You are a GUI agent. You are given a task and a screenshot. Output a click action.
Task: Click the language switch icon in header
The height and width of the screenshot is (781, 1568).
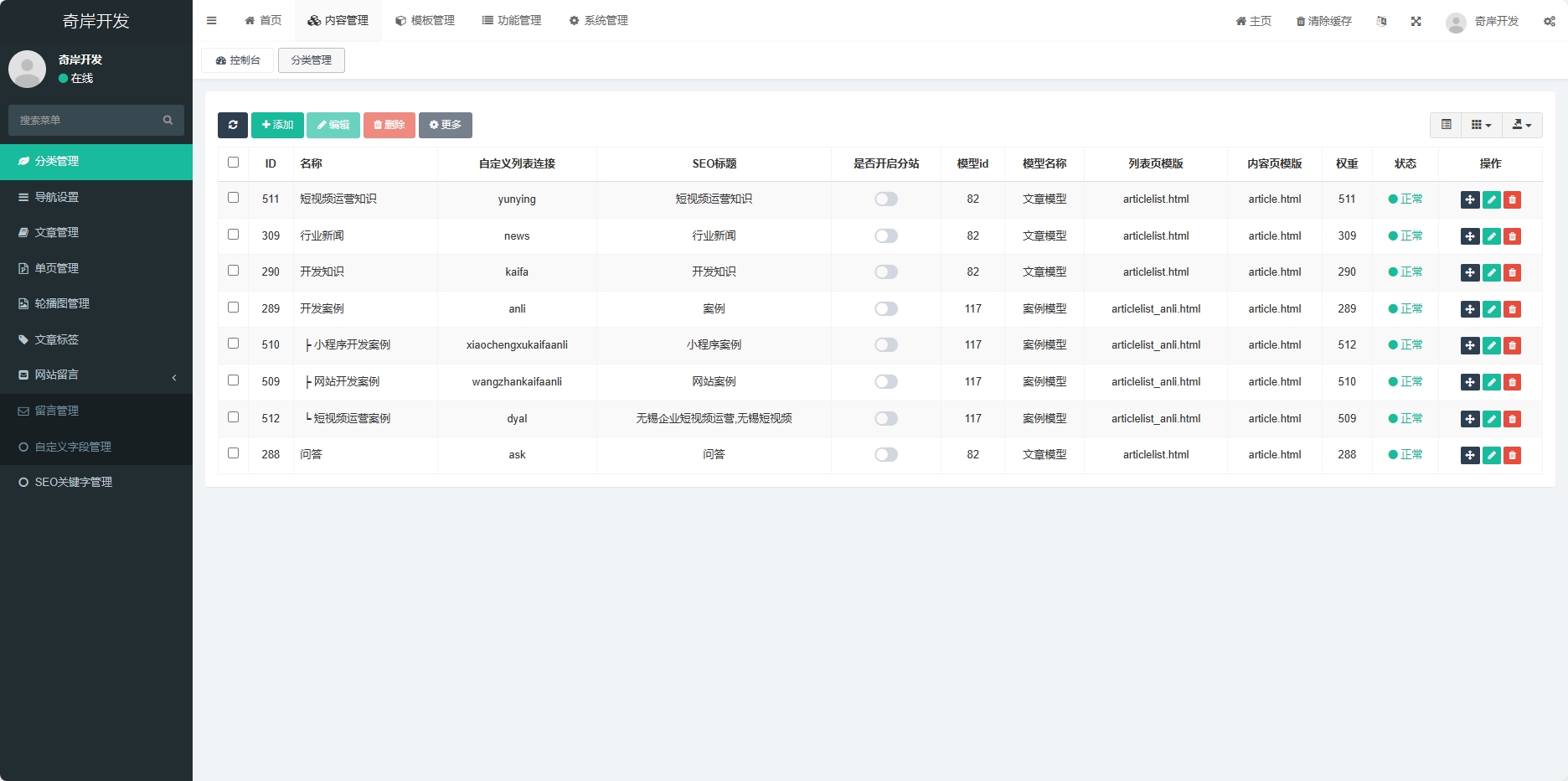1381,21
